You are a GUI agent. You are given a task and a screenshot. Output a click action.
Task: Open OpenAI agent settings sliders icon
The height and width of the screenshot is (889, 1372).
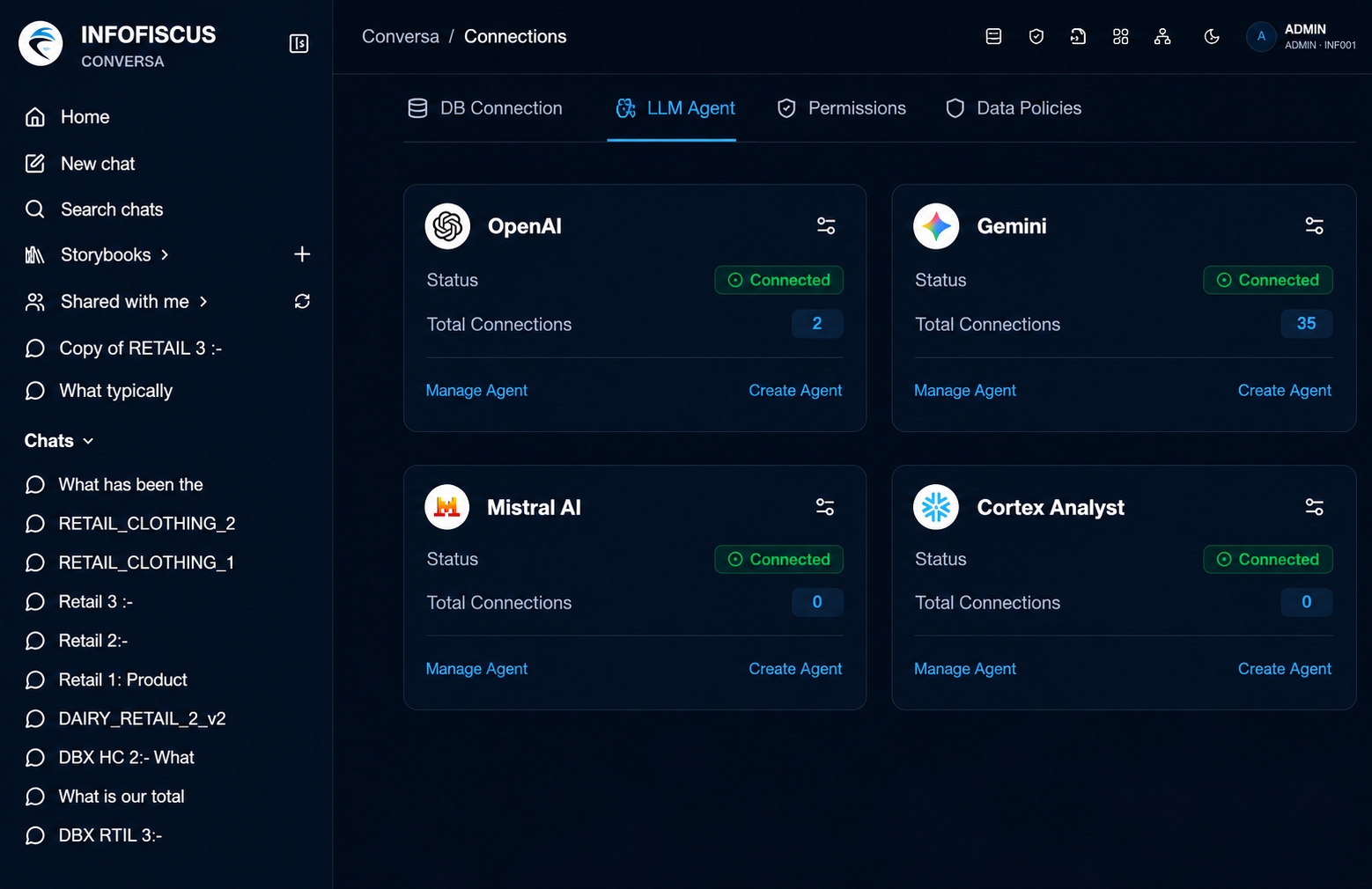pyautogui.click(x=826, y=226)
